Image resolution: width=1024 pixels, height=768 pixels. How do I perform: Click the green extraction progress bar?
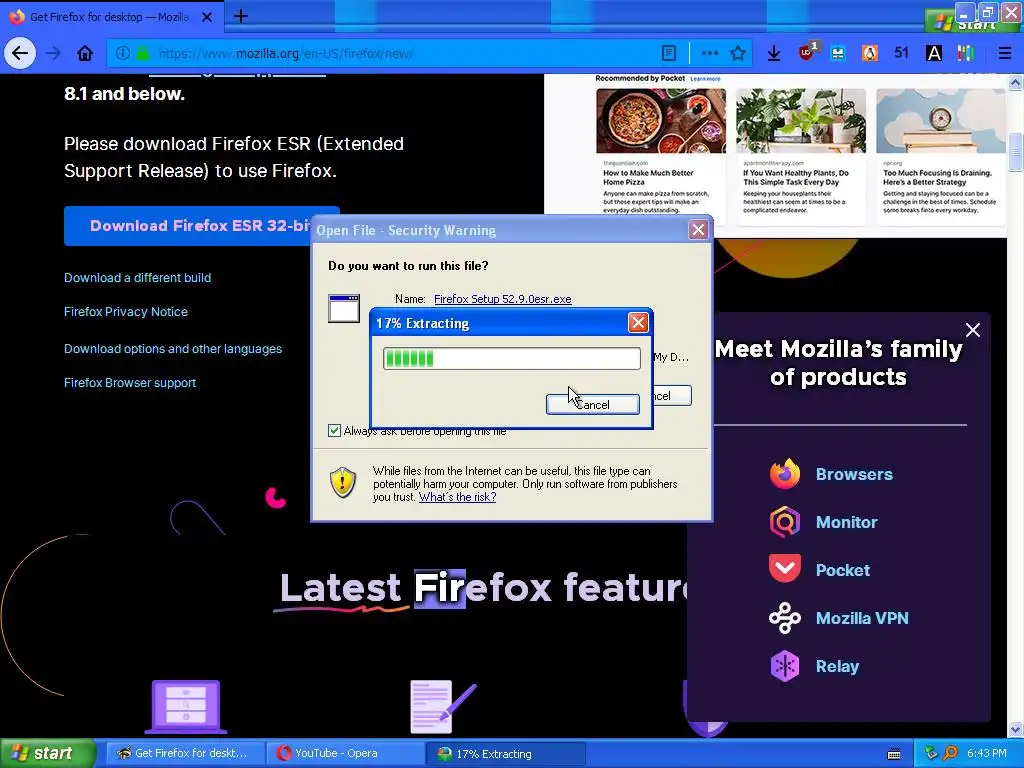pyautogui.click(x=511, y=359)
